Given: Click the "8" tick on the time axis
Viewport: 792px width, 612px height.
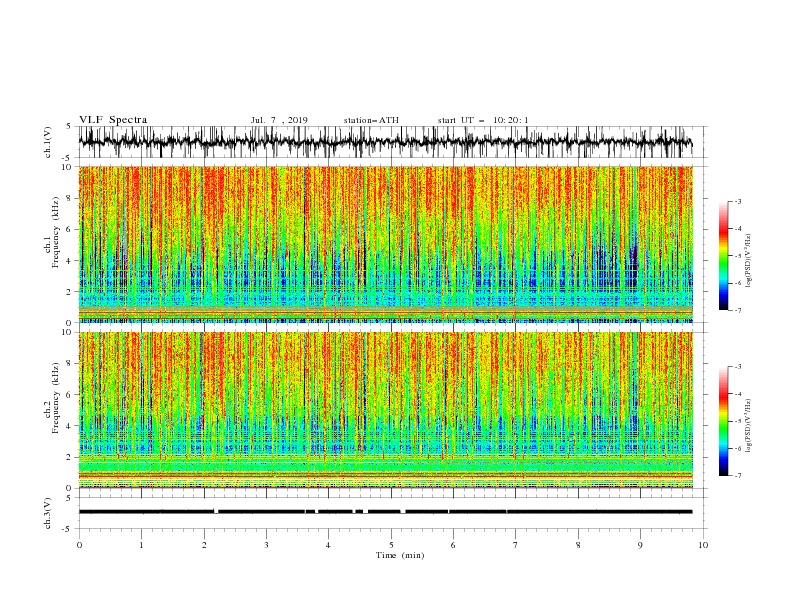Looking at the screenshot, I should click(x=578, y=545).
